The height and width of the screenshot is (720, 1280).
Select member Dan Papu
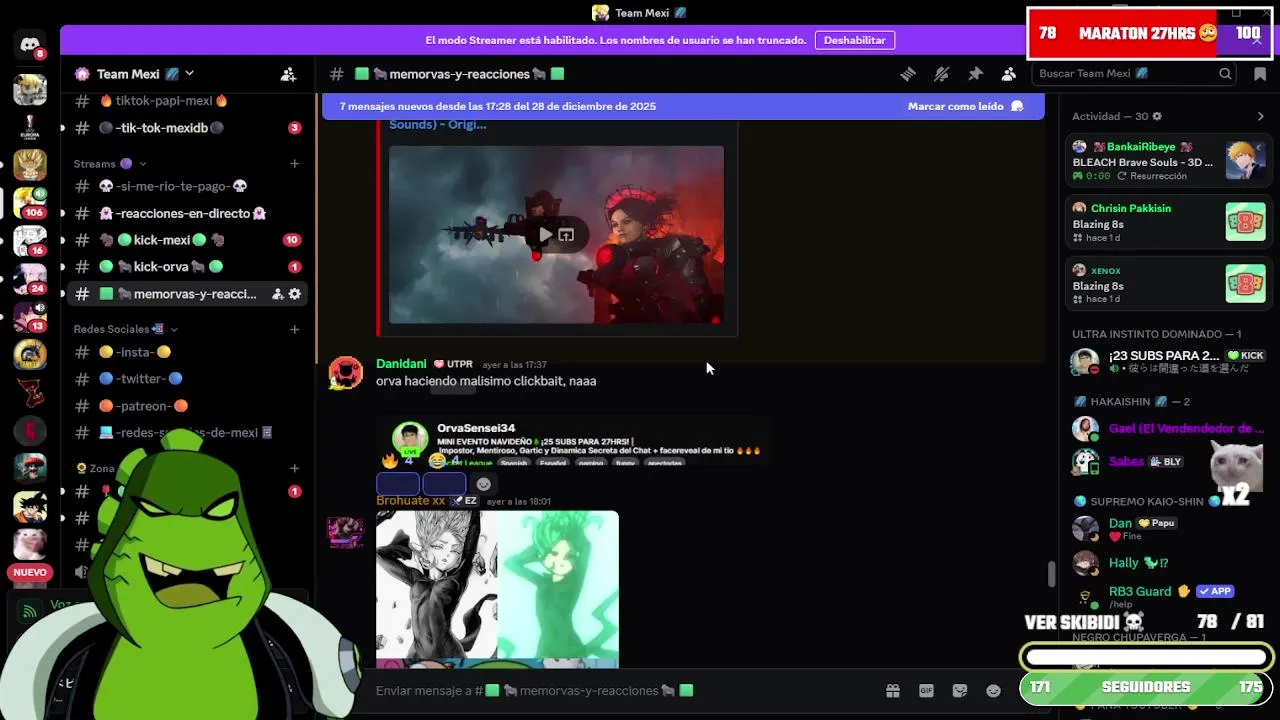[1168, 529]
